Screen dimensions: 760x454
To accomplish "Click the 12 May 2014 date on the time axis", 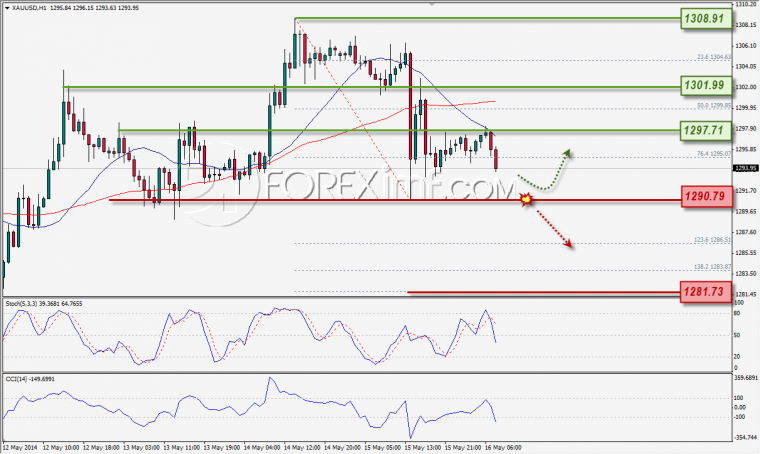I will pyautogui.click(x=20, y=447).
